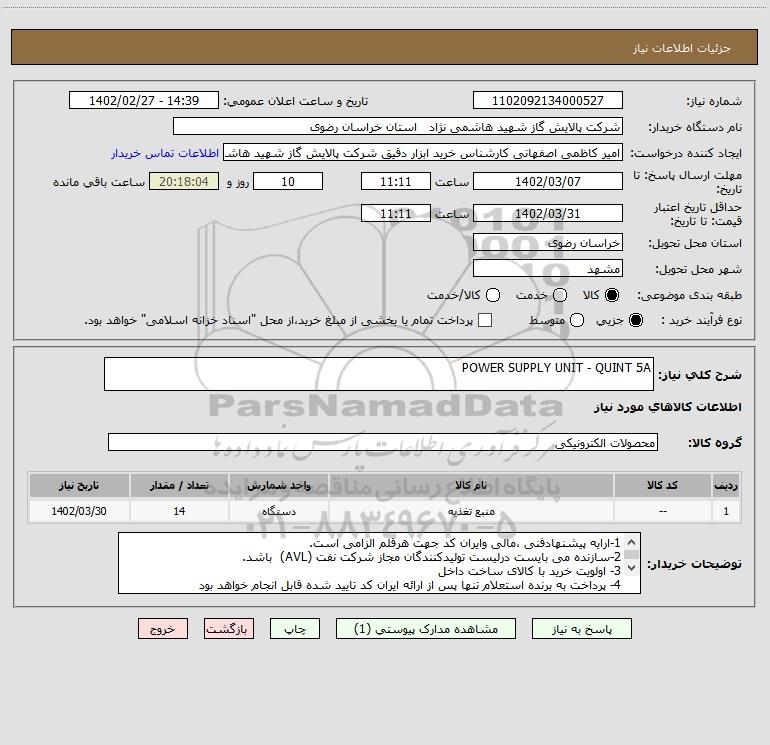
Task: Click buyer note line about AVL
Action: point(431,557)
